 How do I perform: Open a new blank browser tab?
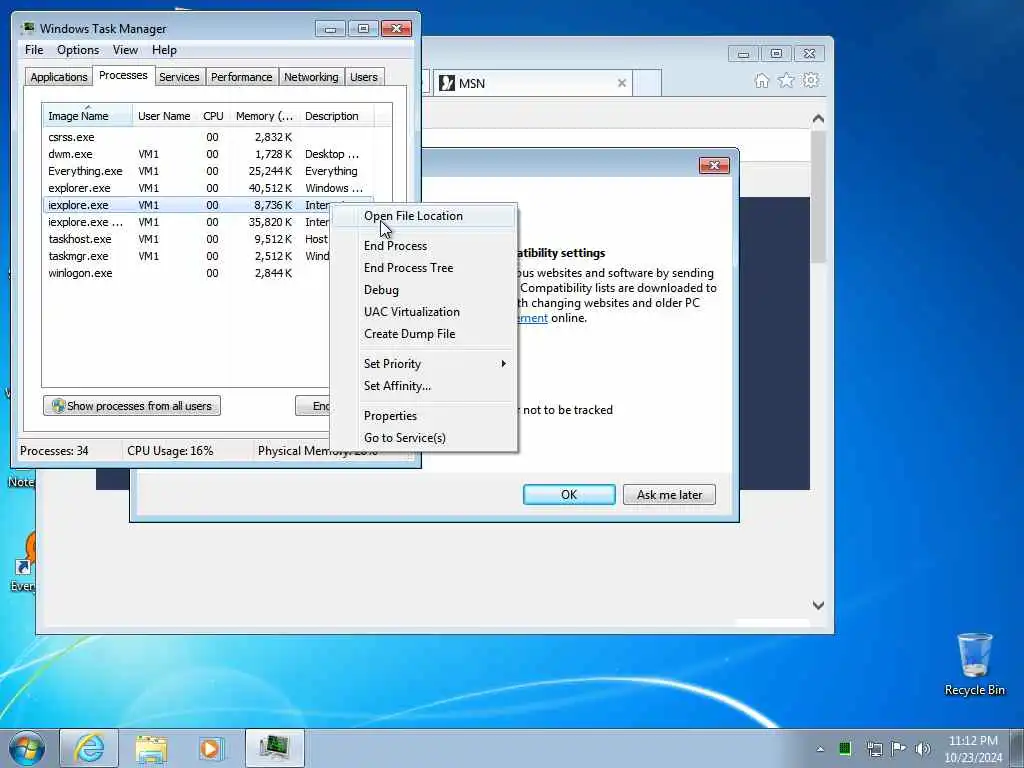(647, 83)
